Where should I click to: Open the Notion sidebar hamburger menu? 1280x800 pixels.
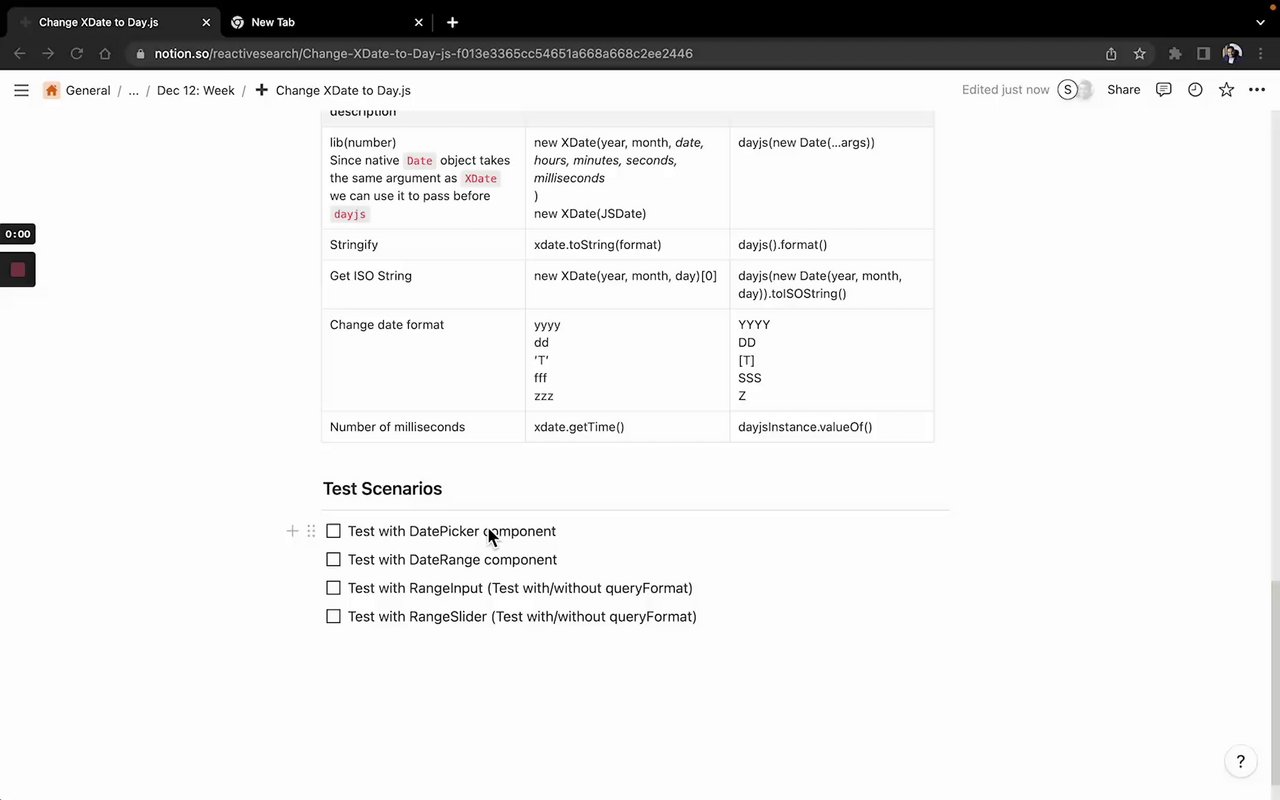pos(21,90)
